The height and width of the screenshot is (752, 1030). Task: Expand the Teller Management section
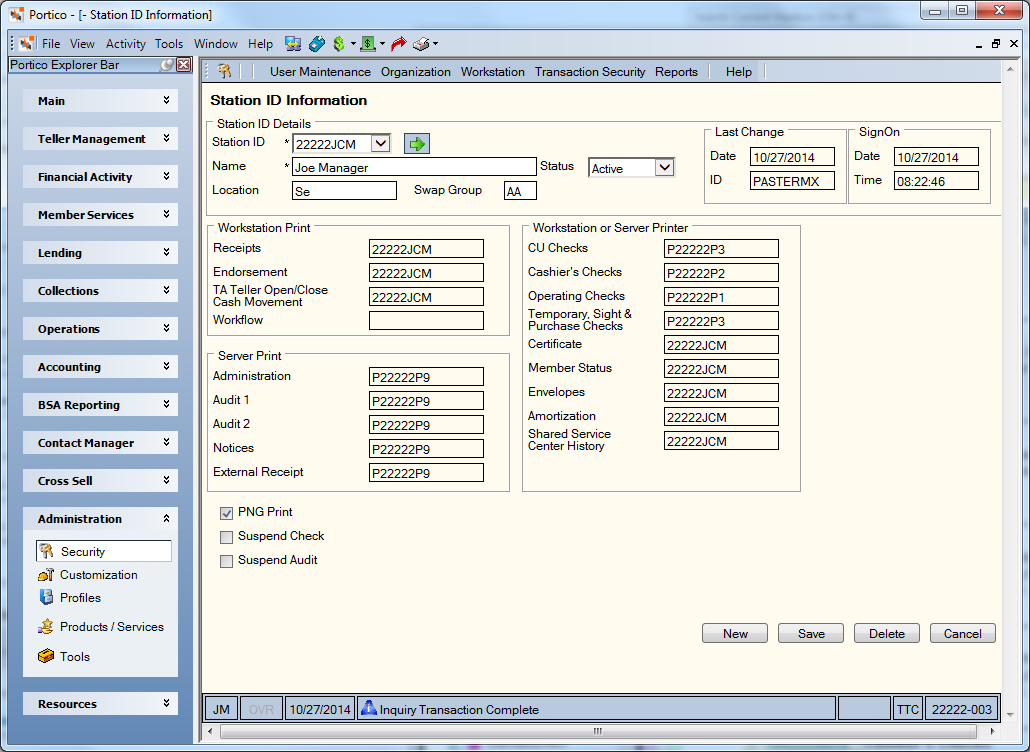(x=101, y=139)
